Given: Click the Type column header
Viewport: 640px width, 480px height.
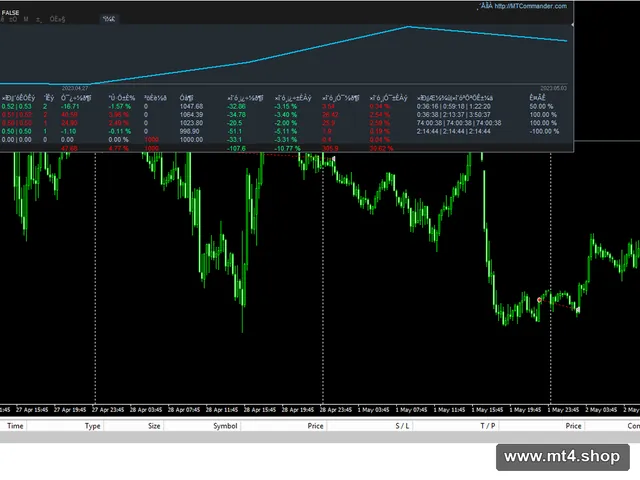Looking at the screenshot, I should tap(93, 426).
